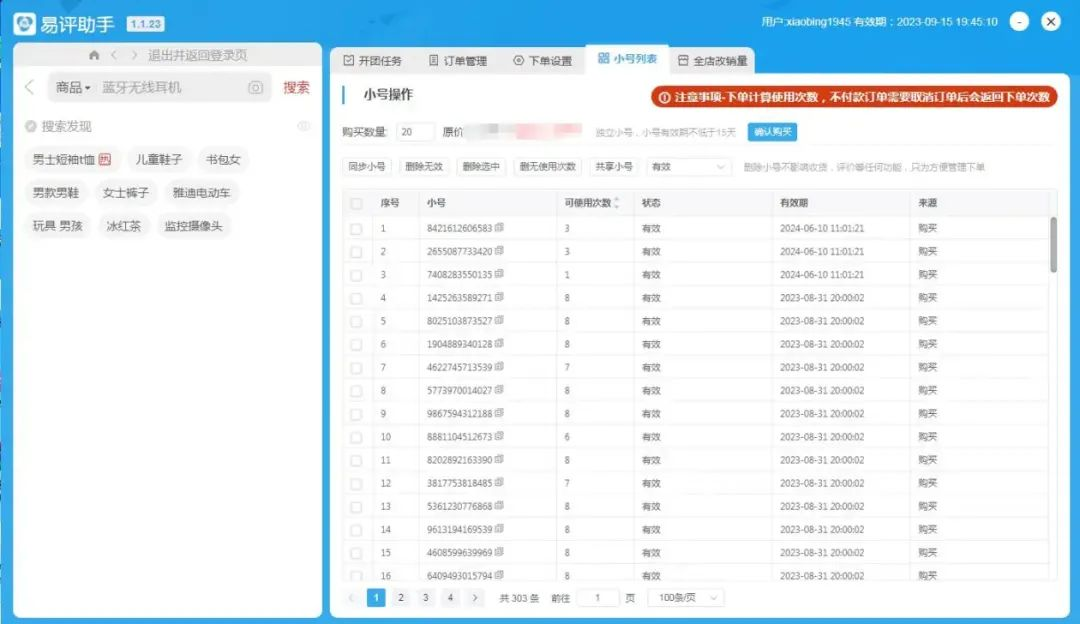This screenshot has height=624, width=1080.
Task: Click the forward arrow navigation icon
Action: click(135, 54)
